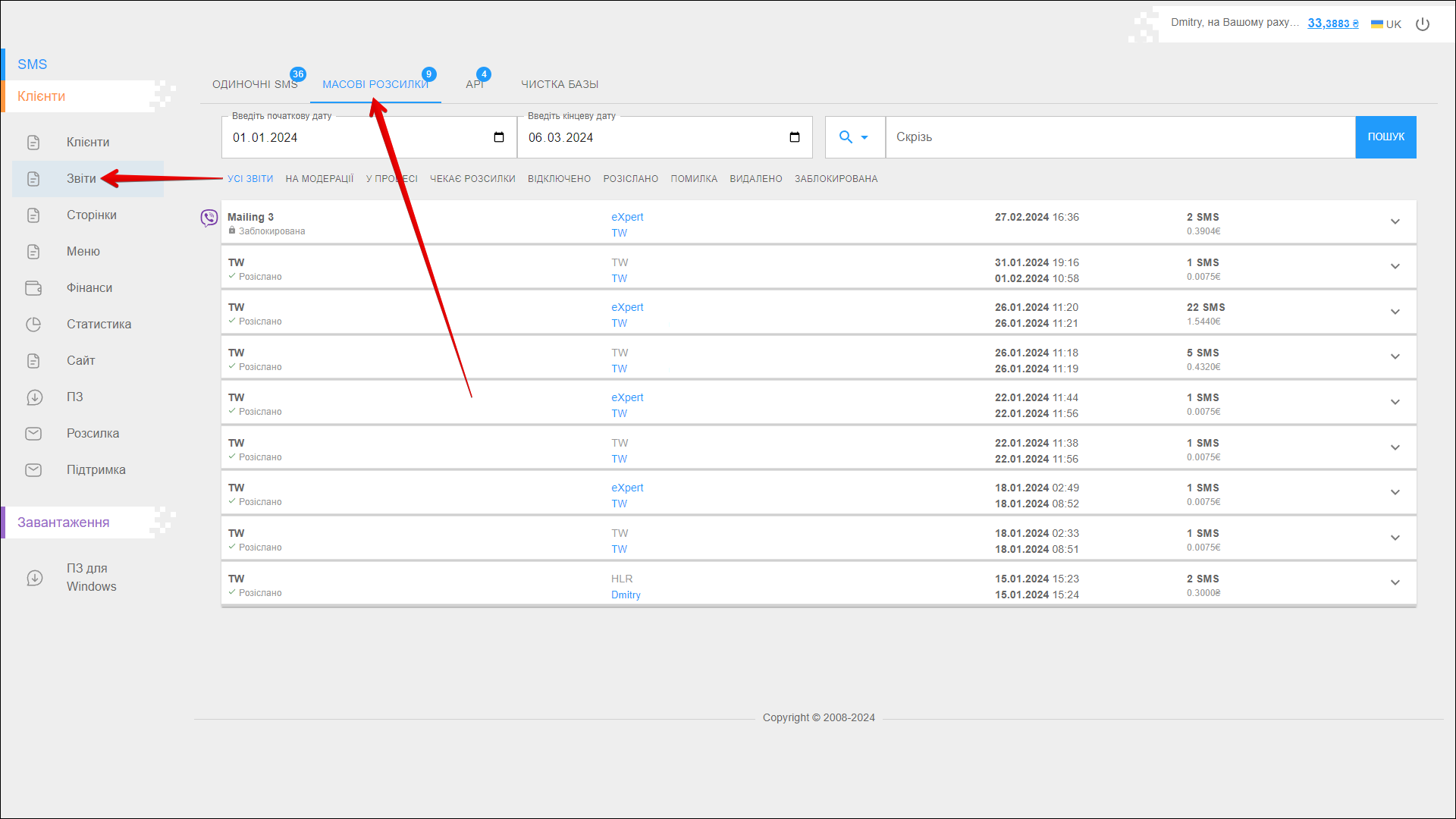Open the search scope magnifier dropdown
1456x819 pixels.
(854, 137)
